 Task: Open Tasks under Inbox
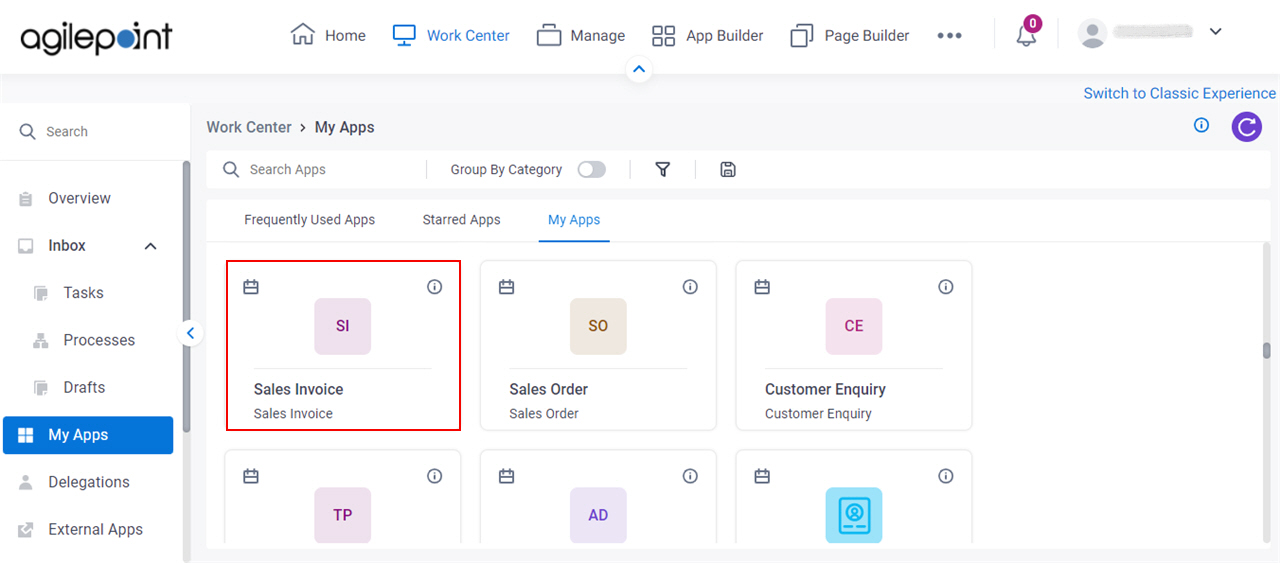tap(83, 293)
